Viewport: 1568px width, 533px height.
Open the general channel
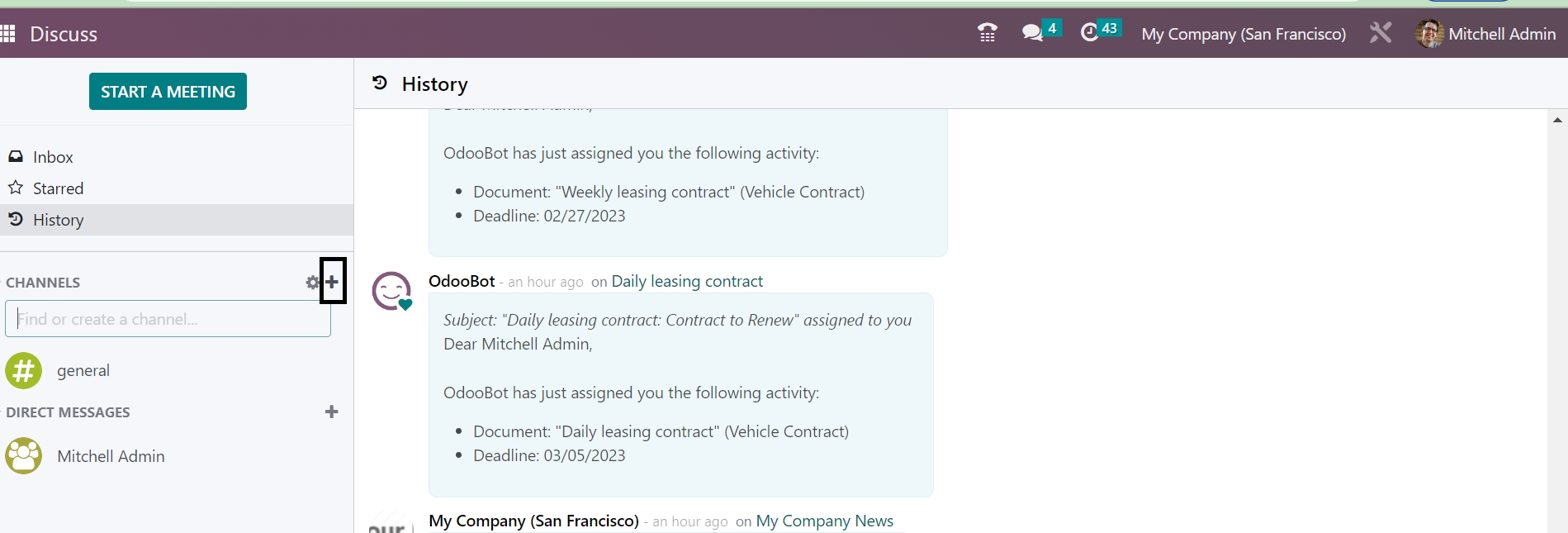point(83,370)
